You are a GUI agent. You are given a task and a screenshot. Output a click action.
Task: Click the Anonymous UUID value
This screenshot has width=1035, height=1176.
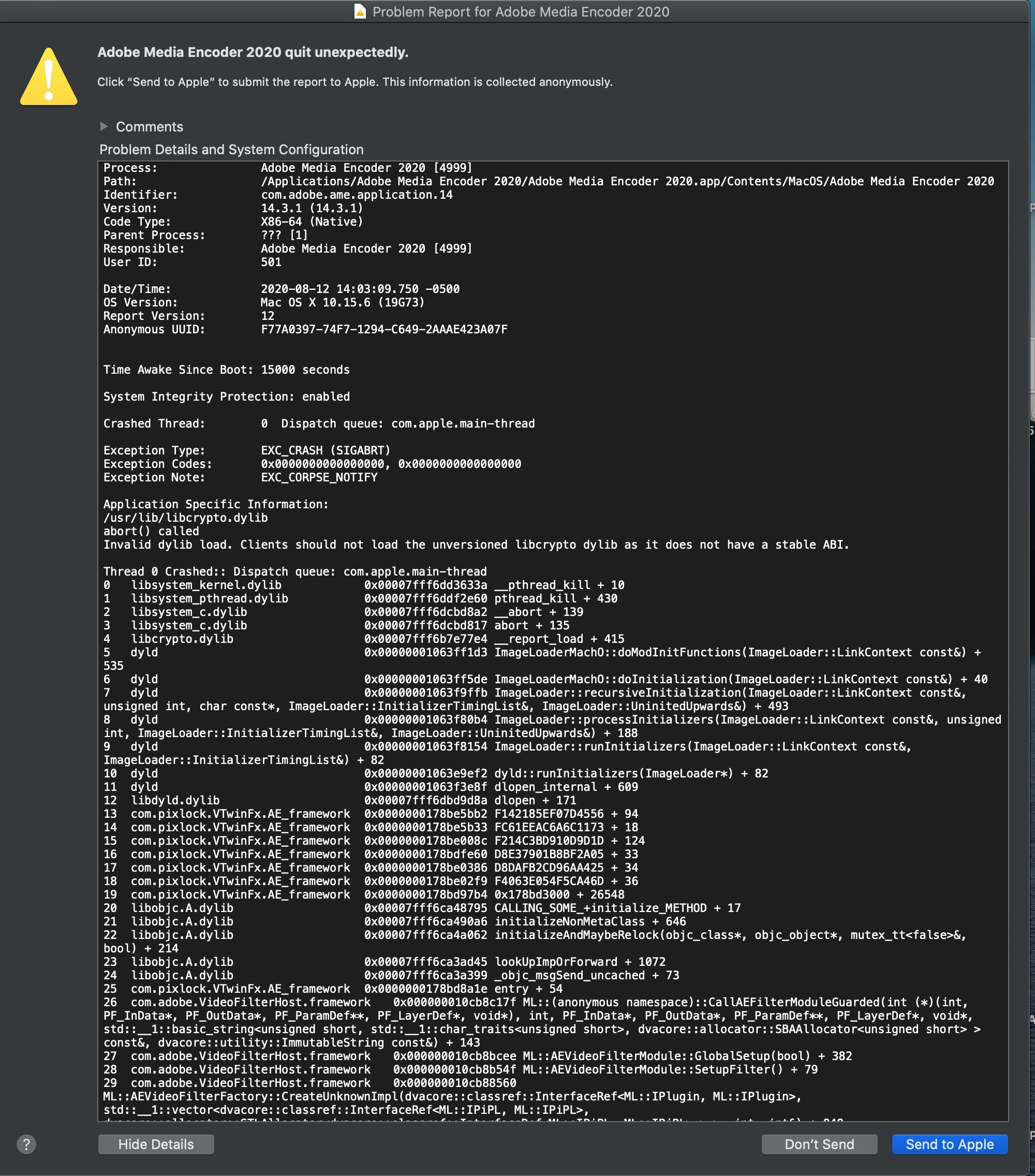tap(384, 330)
